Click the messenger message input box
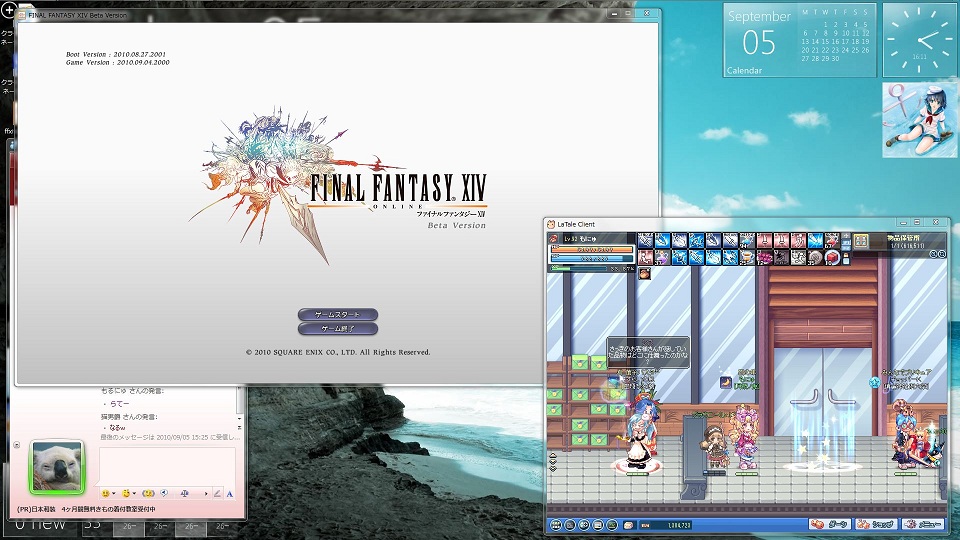 click(x=167, y=467)
